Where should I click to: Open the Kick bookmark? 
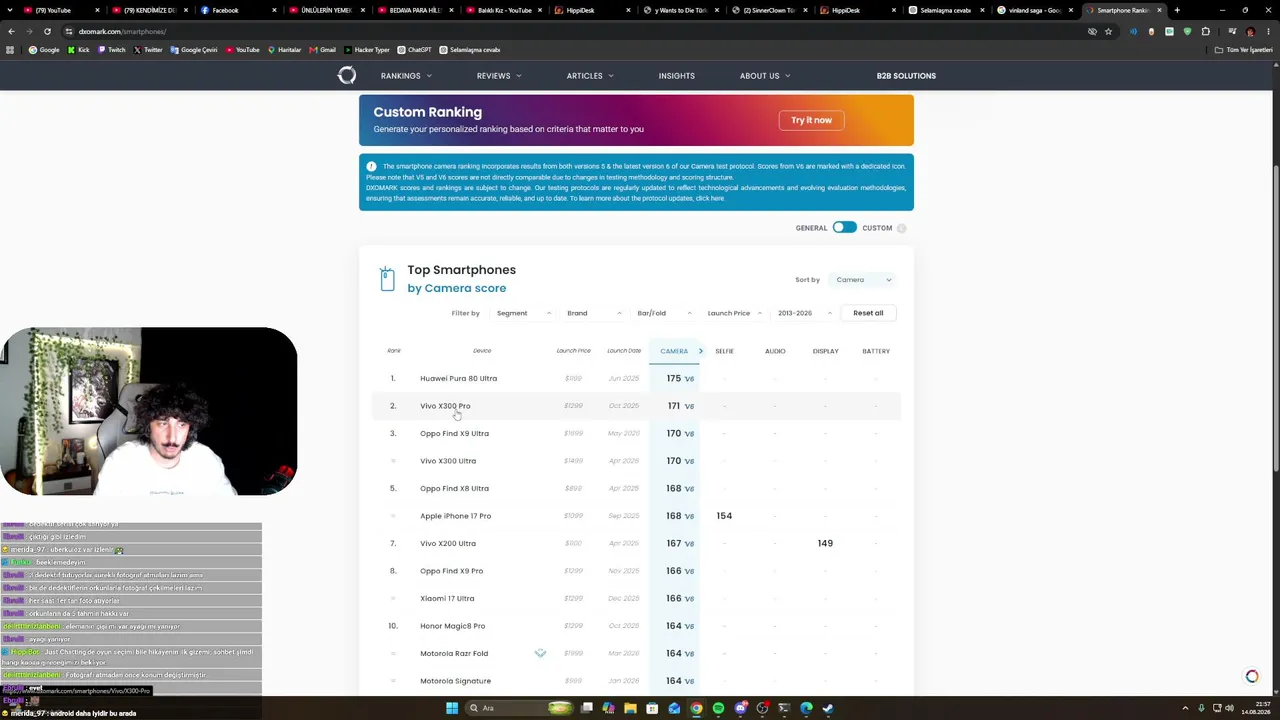click(x=79, y=49)
